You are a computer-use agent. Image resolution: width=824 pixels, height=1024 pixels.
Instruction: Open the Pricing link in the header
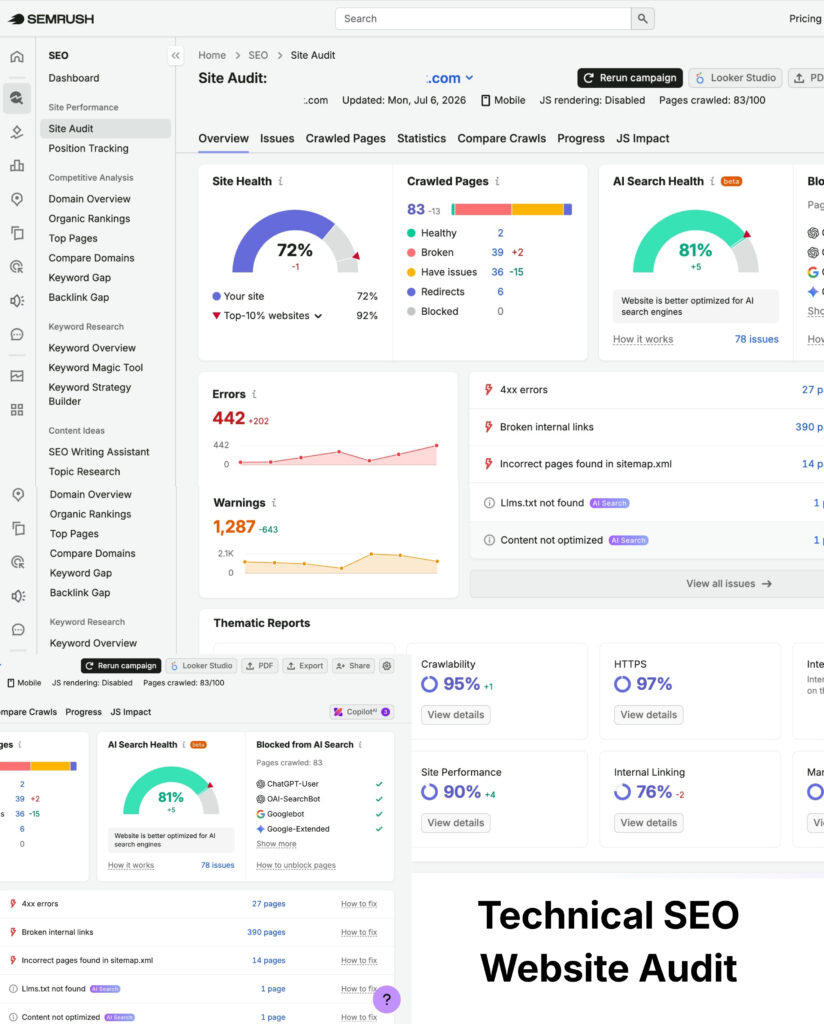[x=805, y=19]
